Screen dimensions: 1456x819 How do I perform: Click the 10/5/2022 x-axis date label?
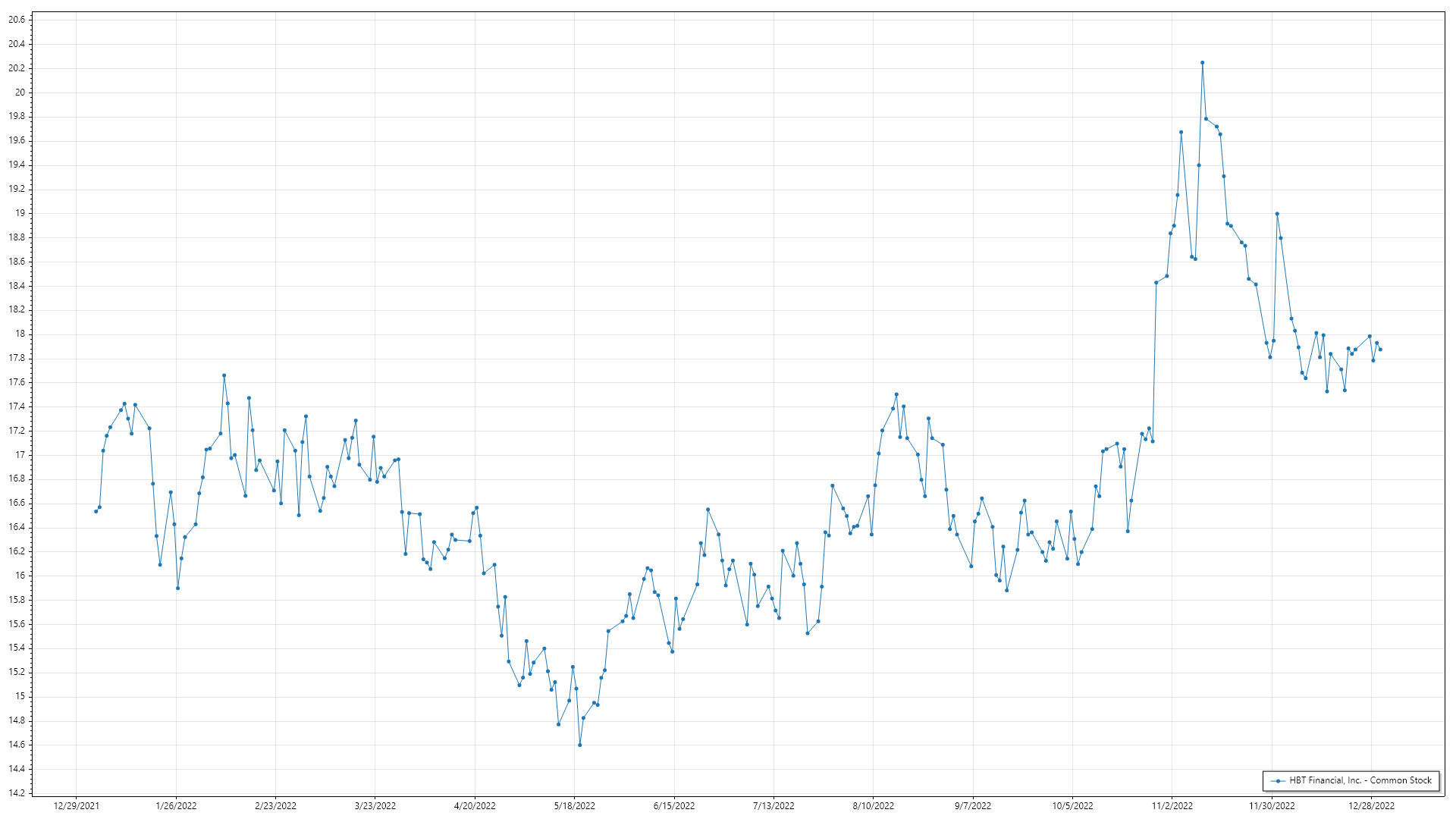pos(1072,805)
